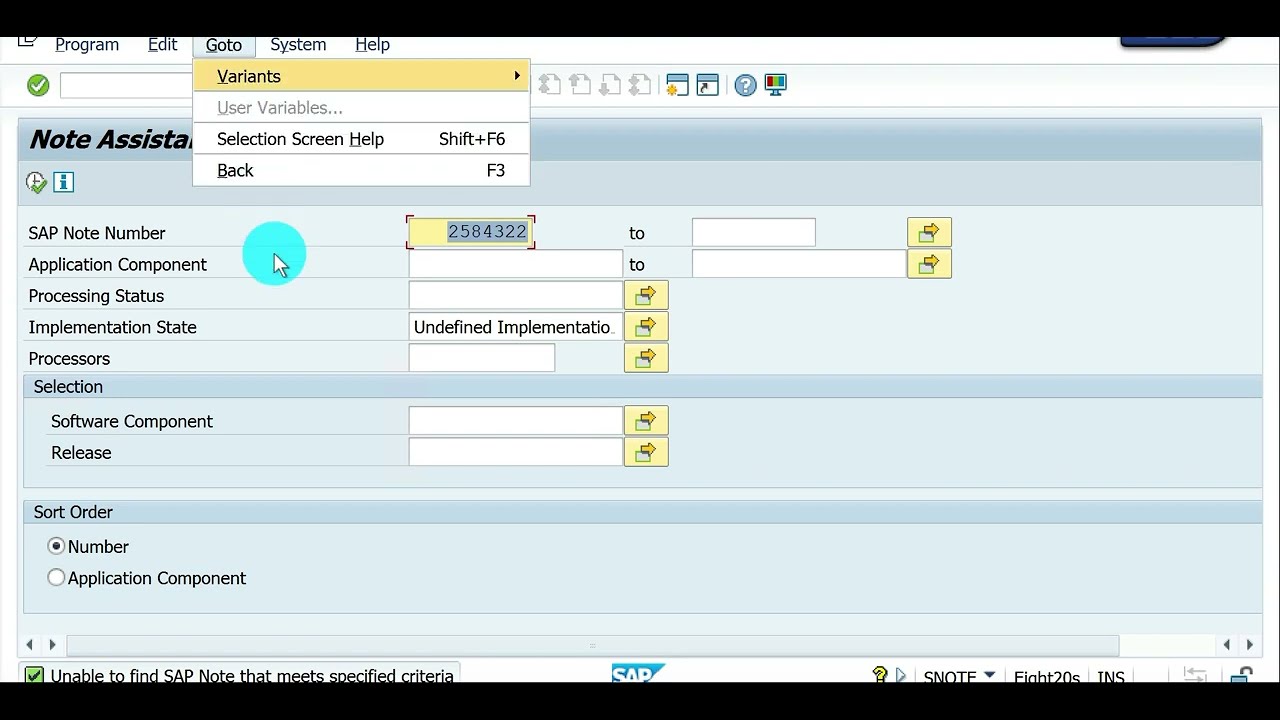
Task: Click the Application Component 'to' field
Action: click(x=799, y=264)
